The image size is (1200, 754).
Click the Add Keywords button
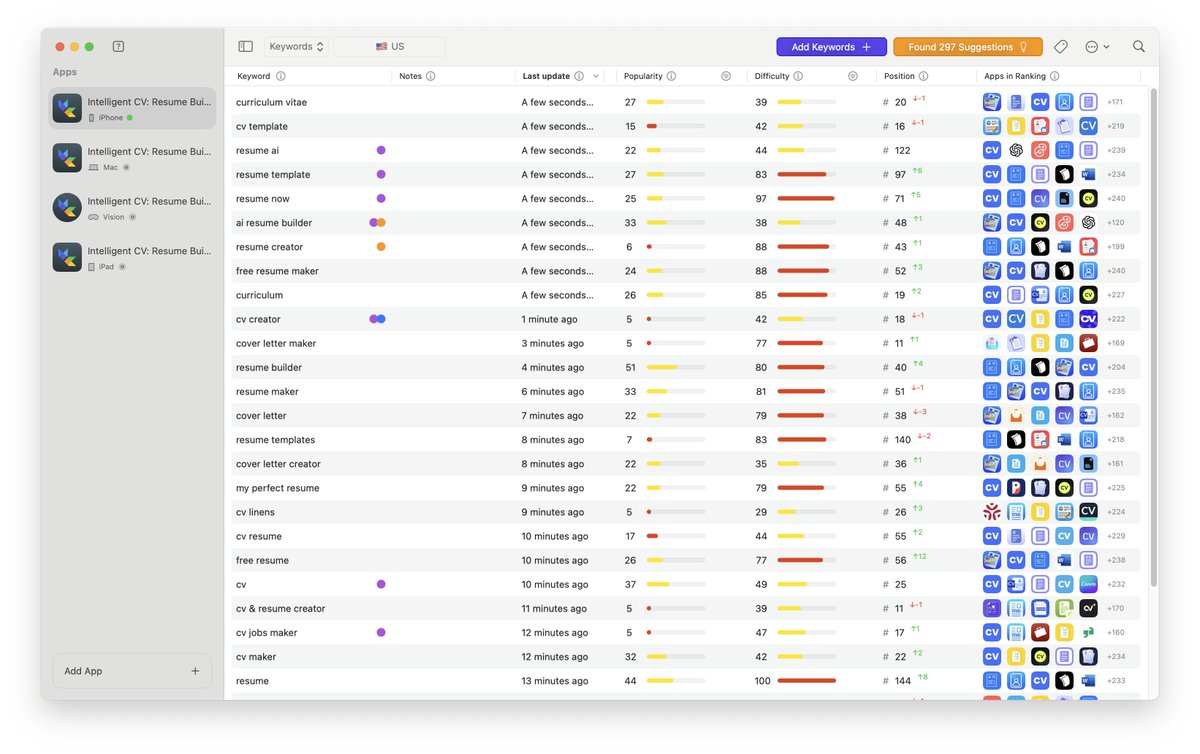click(829, 46)
